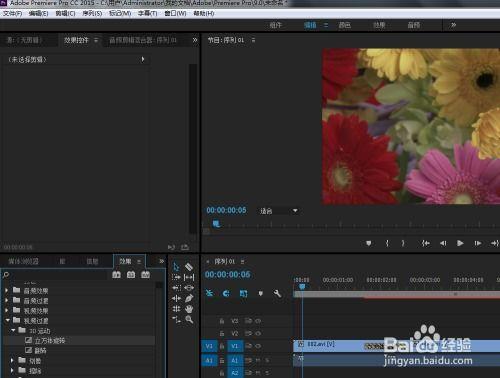This screenshot has height=378, width=500.
Task: Select the Razor tool
Action: [x=189, y=267]
